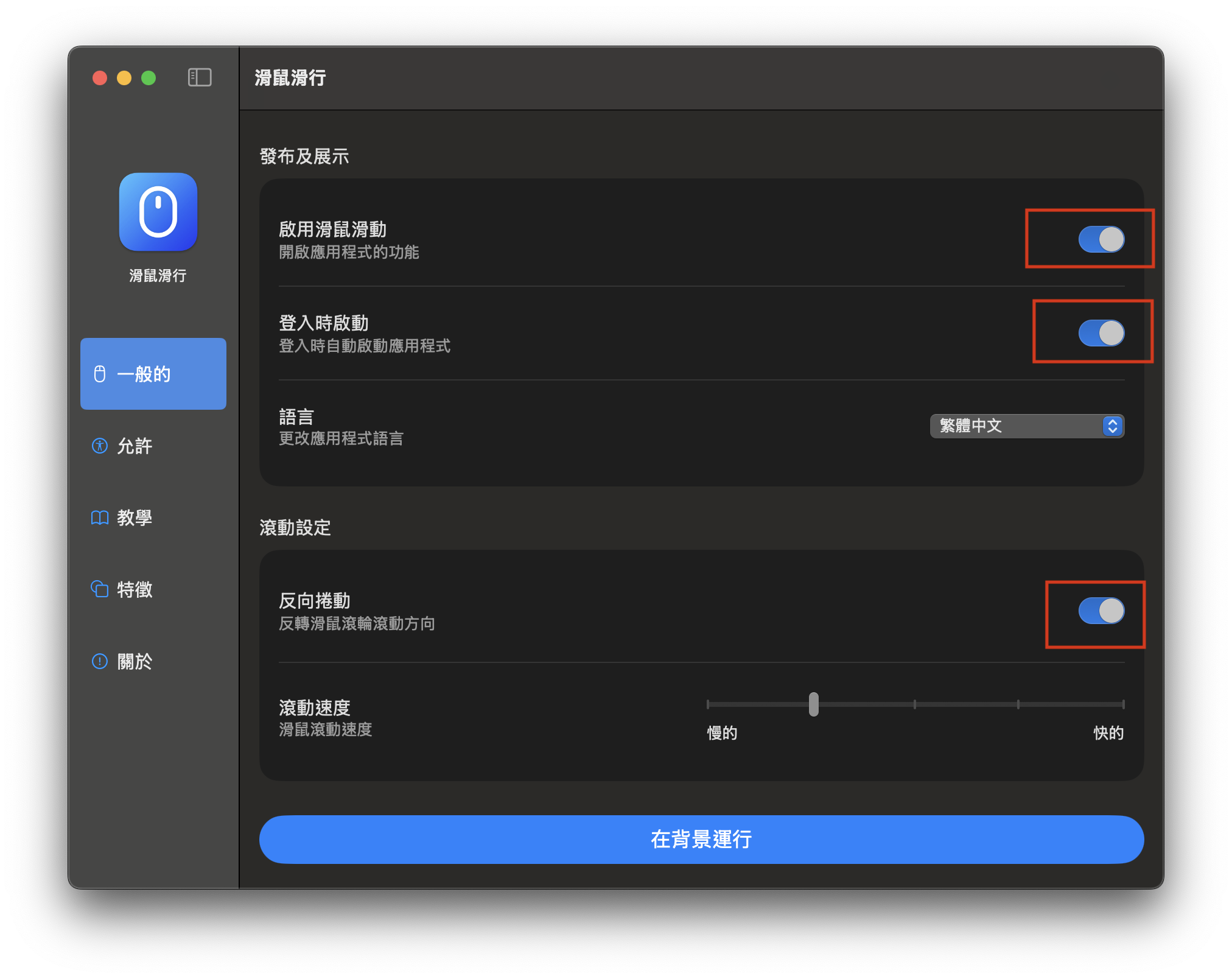The image size is (1232, 979).
Task: Click the blue chevron arrows on language selector
Action: tap(1112, 426)
